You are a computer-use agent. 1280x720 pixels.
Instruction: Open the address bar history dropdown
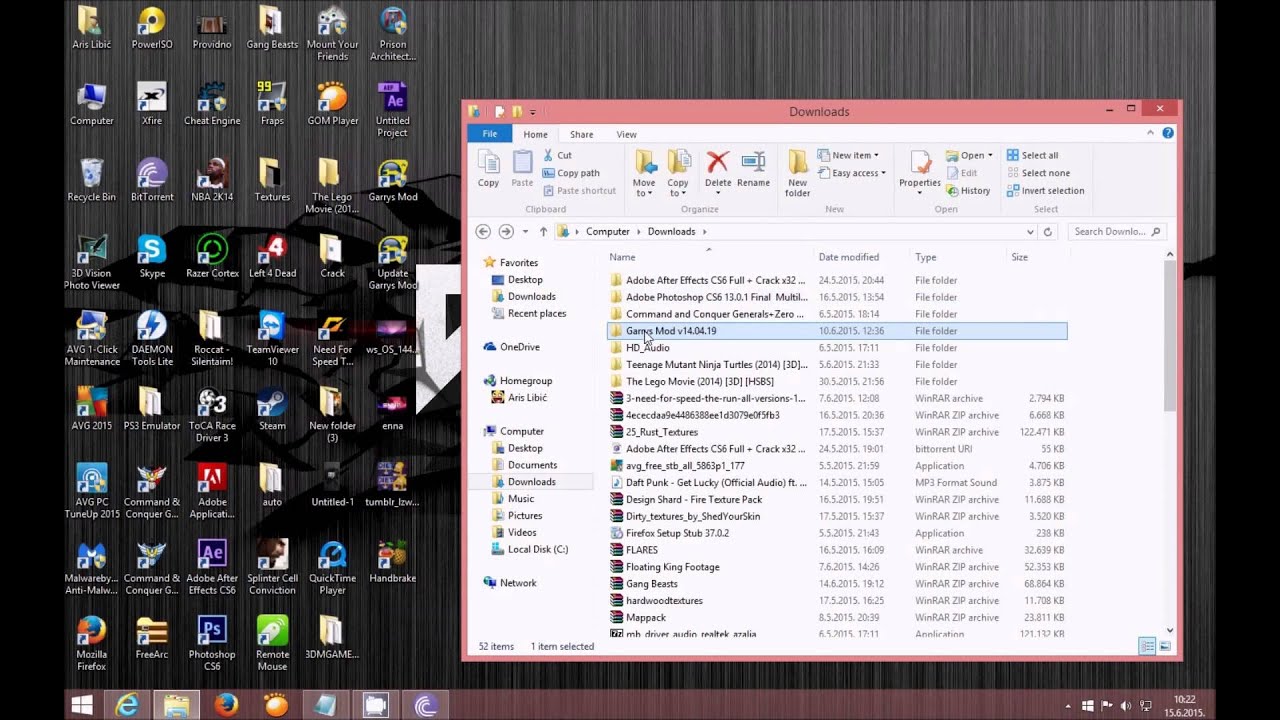[1030, 232]
